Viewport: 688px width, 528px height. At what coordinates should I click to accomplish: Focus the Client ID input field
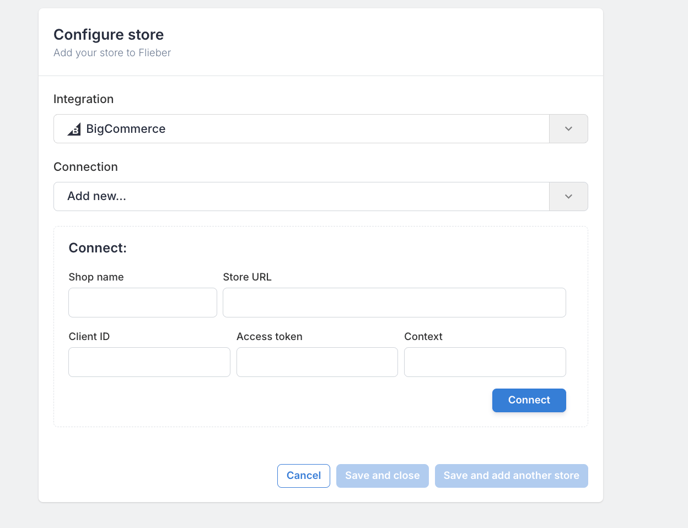point(149,362)
